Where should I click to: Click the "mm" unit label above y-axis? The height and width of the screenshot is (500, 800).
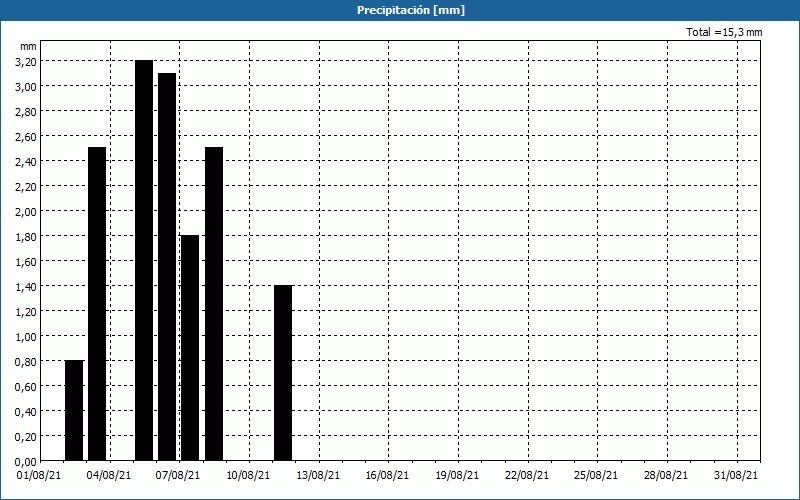pos(29,46)
